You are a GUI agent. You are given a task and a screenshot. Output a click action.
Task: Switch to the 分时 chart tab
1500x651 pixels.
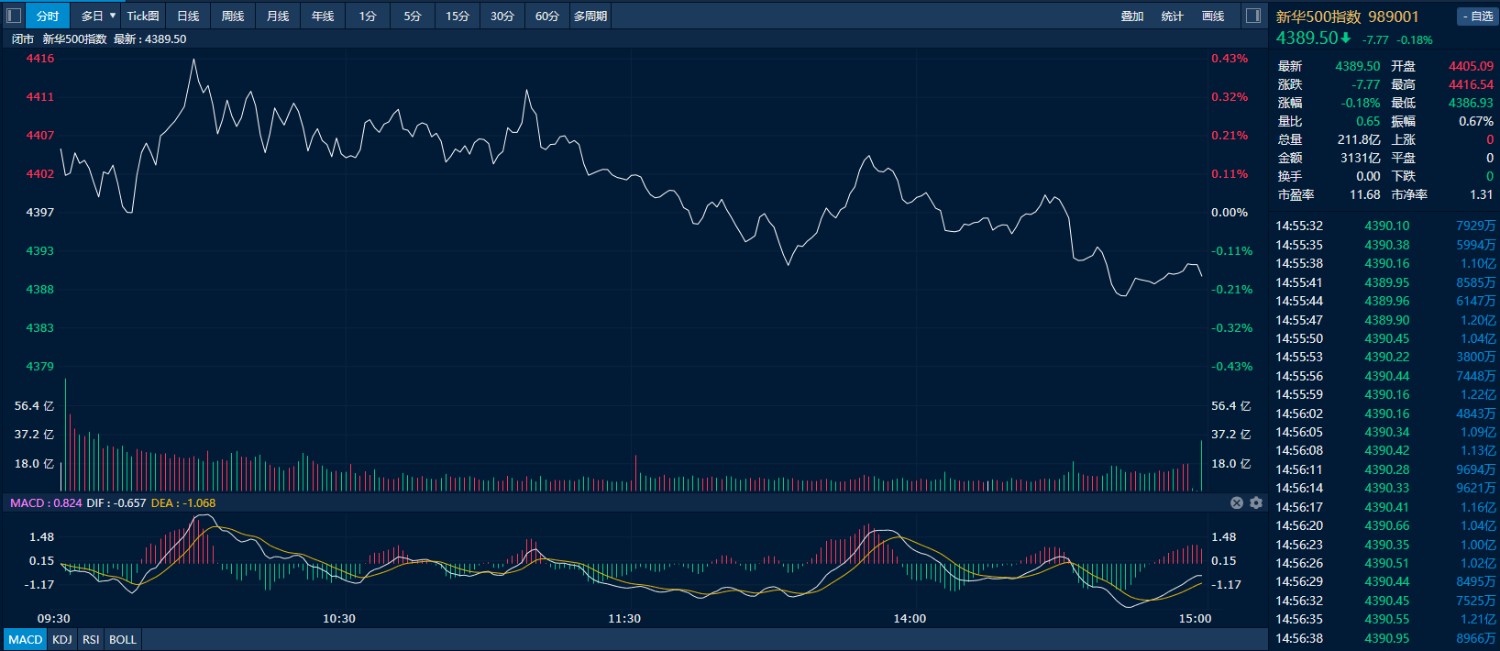47,16
